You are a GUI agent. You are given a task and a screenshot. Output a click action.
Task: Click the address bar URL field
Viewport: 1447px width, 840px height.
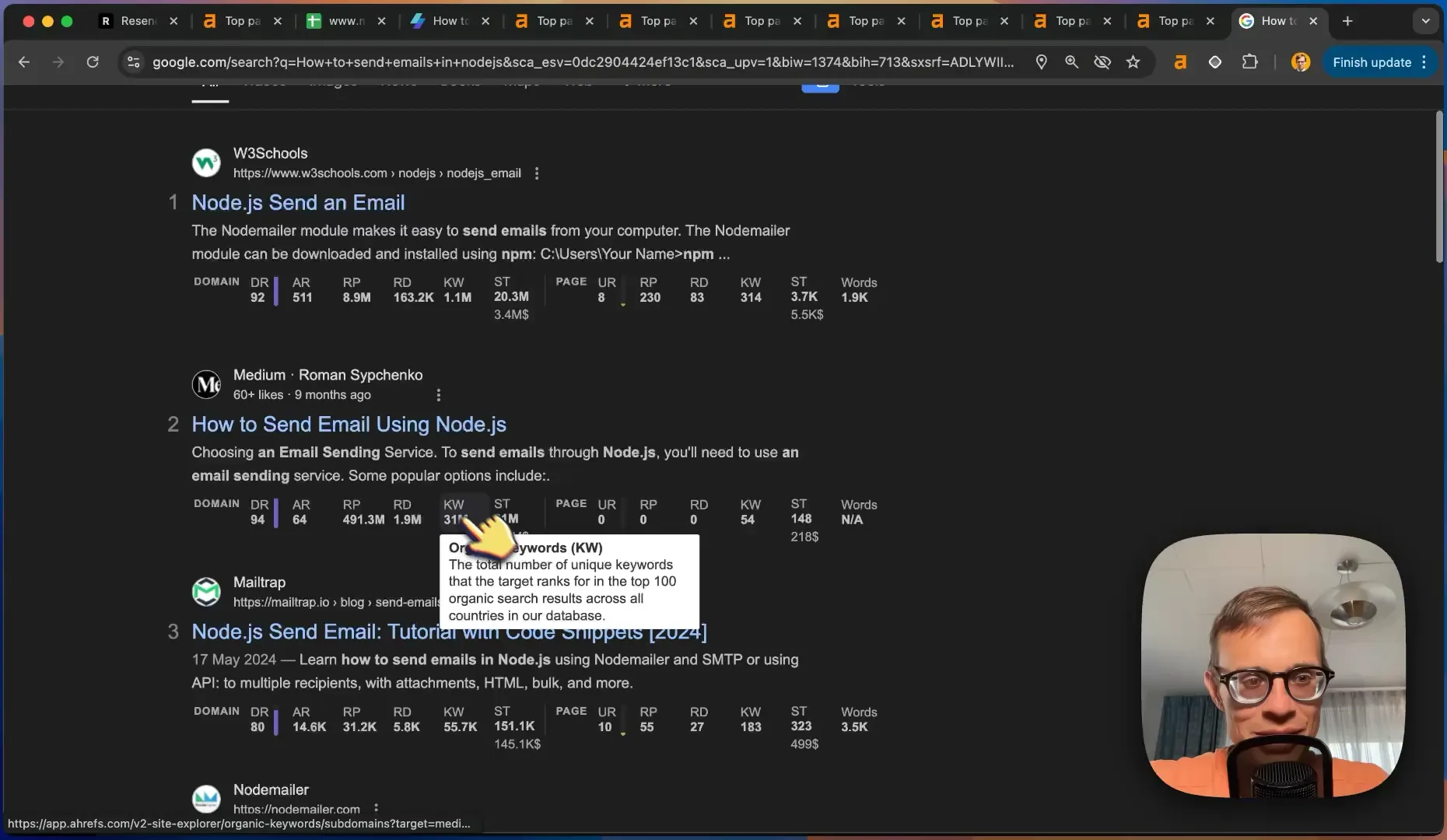pos(583,62)
